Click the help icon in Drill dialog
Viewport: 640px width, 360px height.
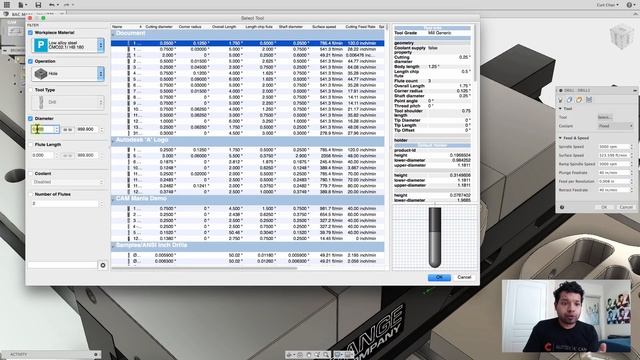(x=562, y=207)
